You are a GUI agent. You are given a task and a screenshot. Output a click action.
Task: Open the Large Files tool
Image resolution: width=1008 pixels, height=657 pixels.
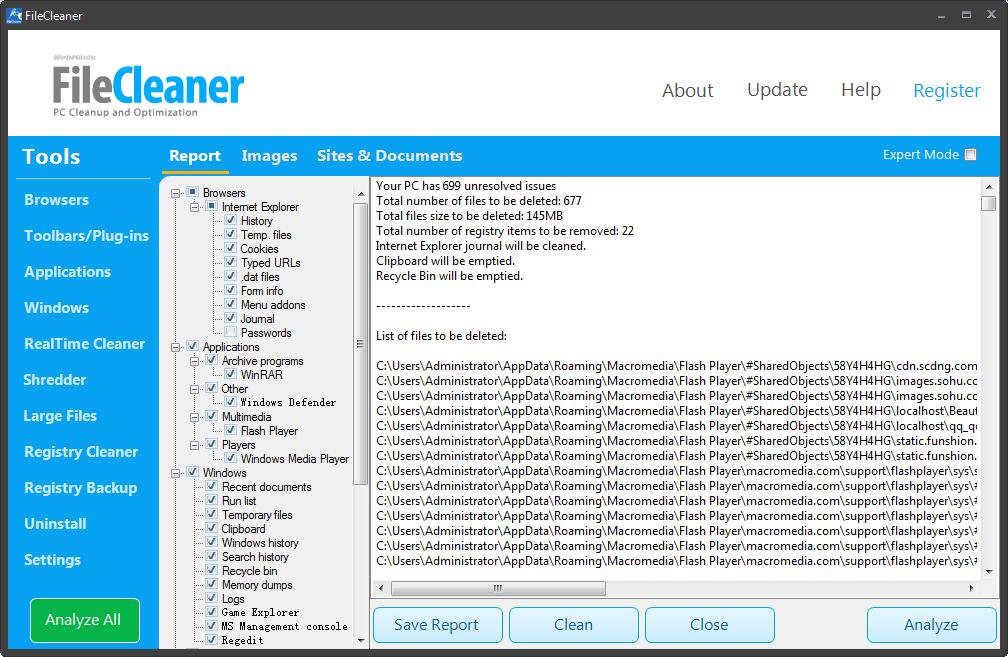[x=60, y=416]
